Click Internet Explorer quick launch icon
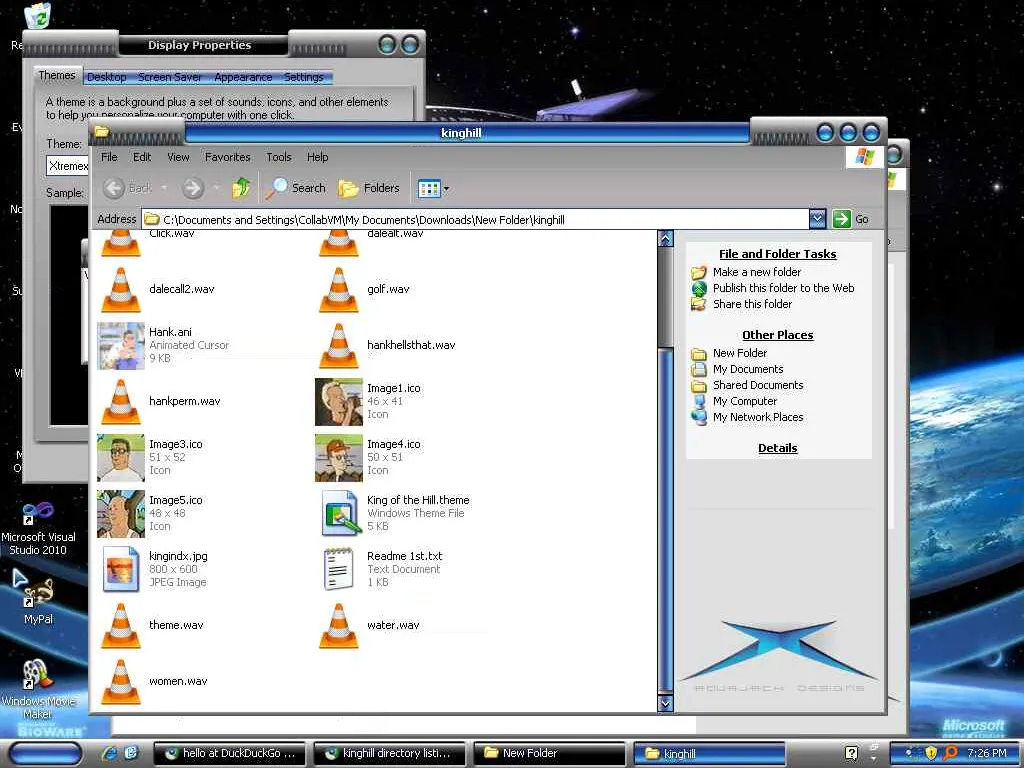This screenshot has height=768, width=1024. pos(109,753)
